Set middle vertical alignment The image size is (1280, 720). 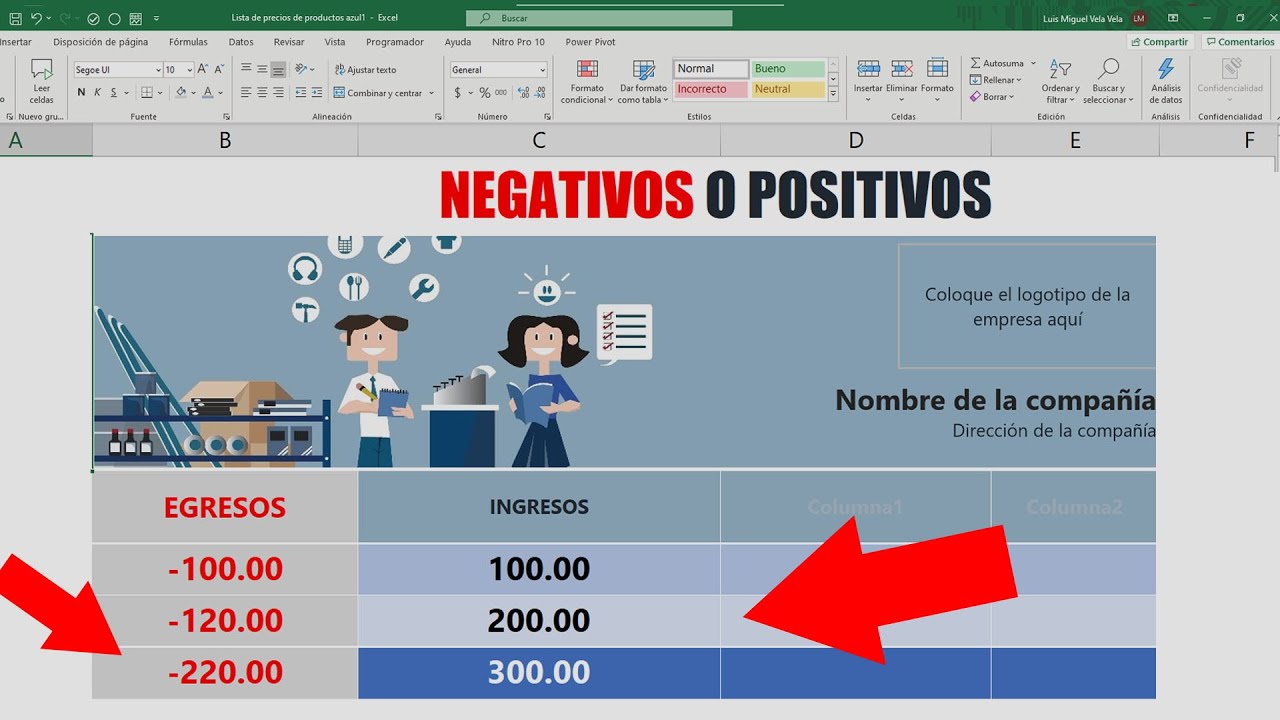pos(262,69)
